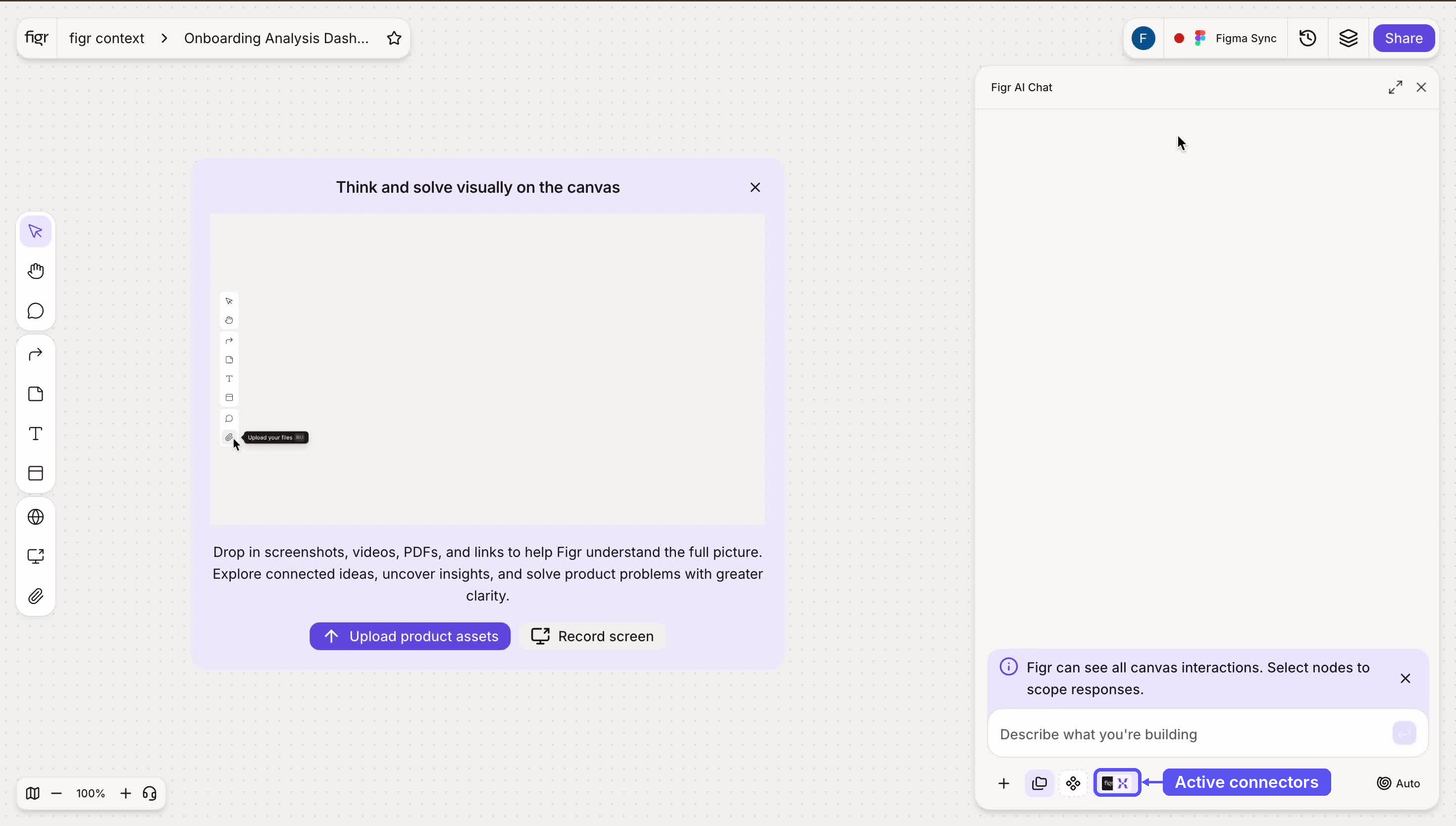The width and height of the screenshot is (1456, 826).
Task: Zoom out with the minus button
Action: [x=56, y=793]
